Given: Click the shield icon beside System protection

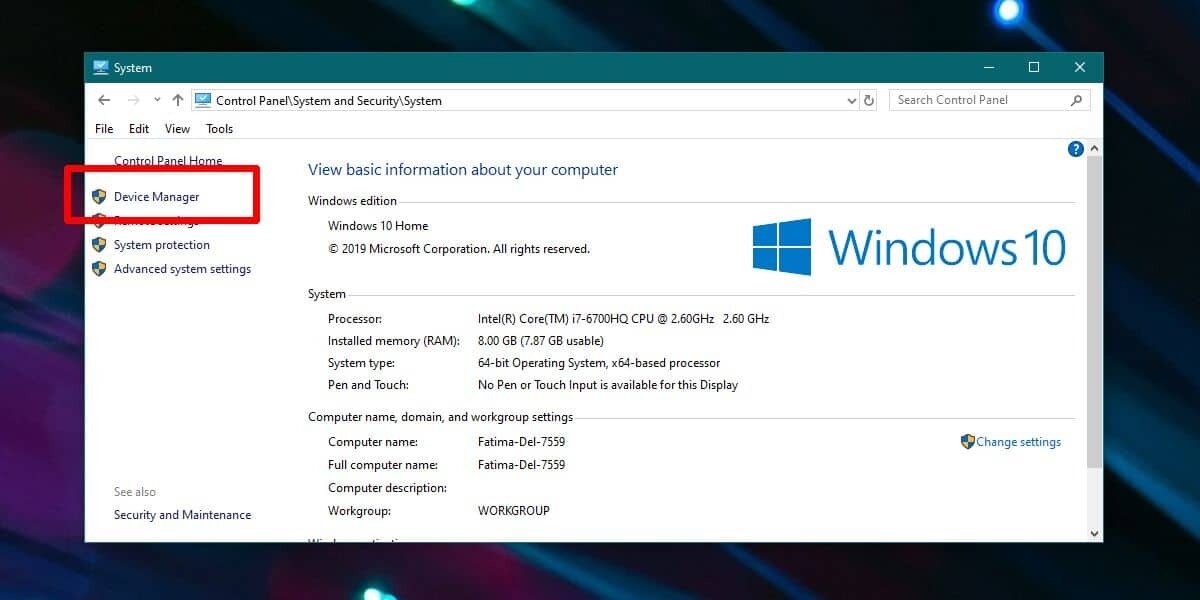Looking at the screenshot, I should [x=99, y=245].
